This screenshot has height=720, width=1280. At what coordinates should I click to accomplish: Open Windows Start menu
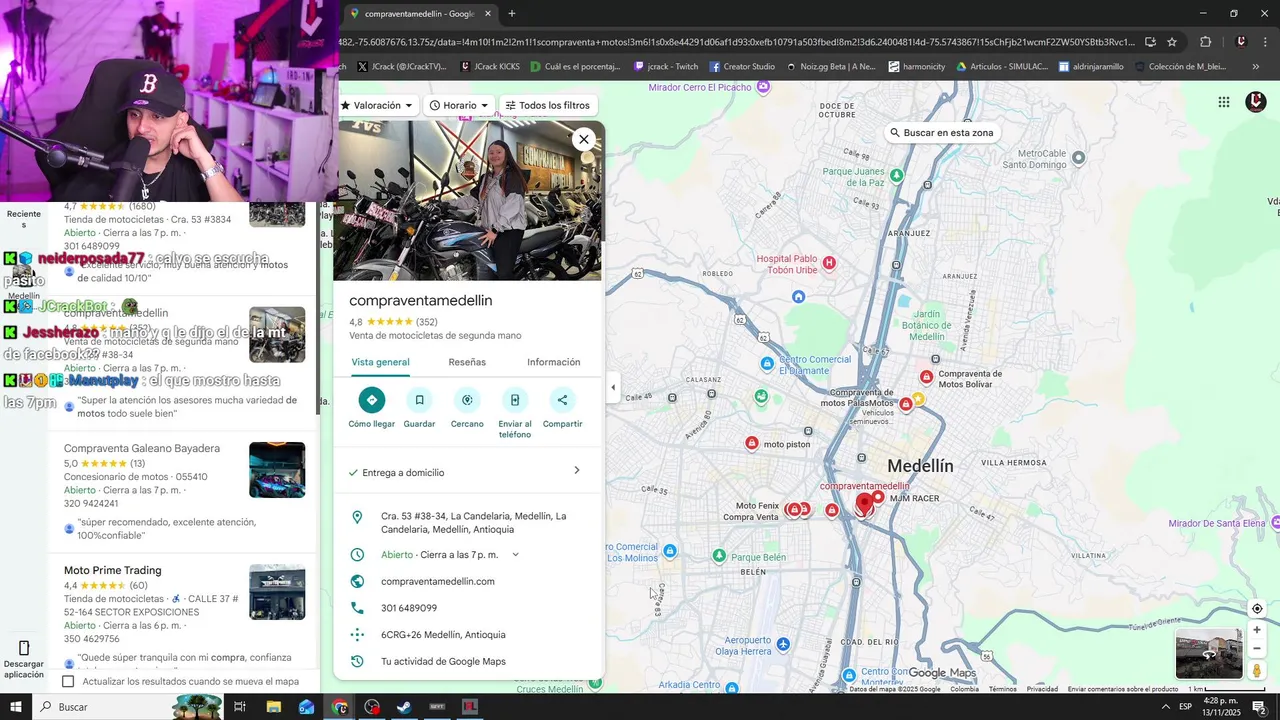[16, 707]
